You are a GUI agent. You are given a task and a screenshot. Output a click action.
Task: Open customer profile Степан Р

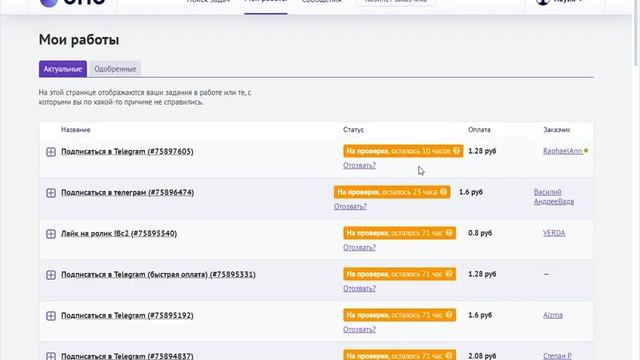pos(557,356)
